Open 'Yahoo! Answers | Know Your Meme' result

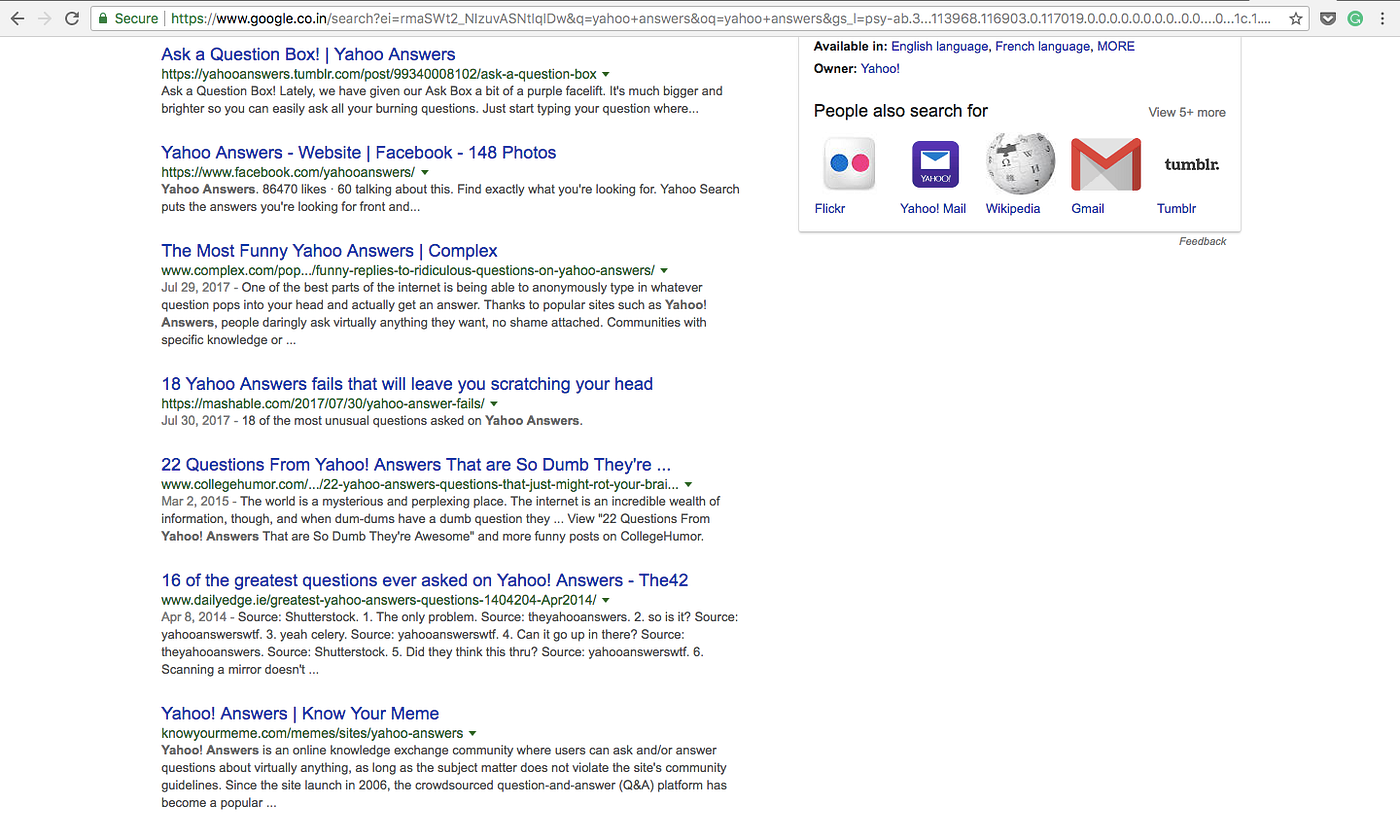click(x=300, y=713)
